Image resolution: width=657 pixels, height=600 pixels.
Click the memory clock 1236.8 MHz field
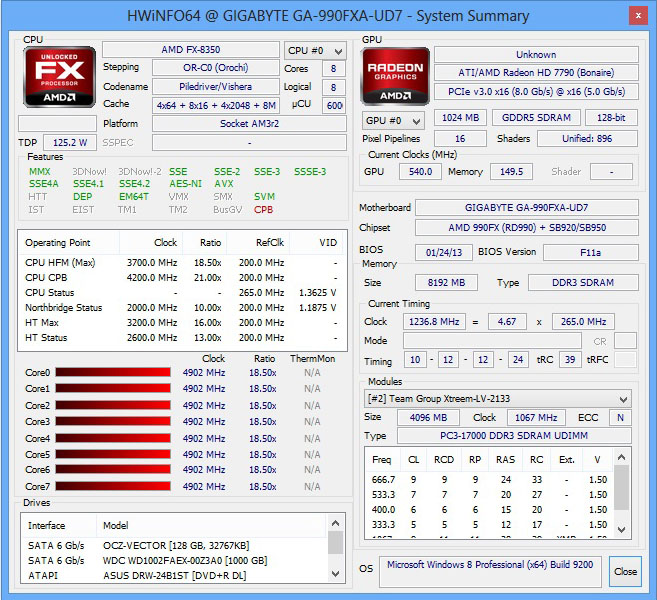click(x=434, y=321)
